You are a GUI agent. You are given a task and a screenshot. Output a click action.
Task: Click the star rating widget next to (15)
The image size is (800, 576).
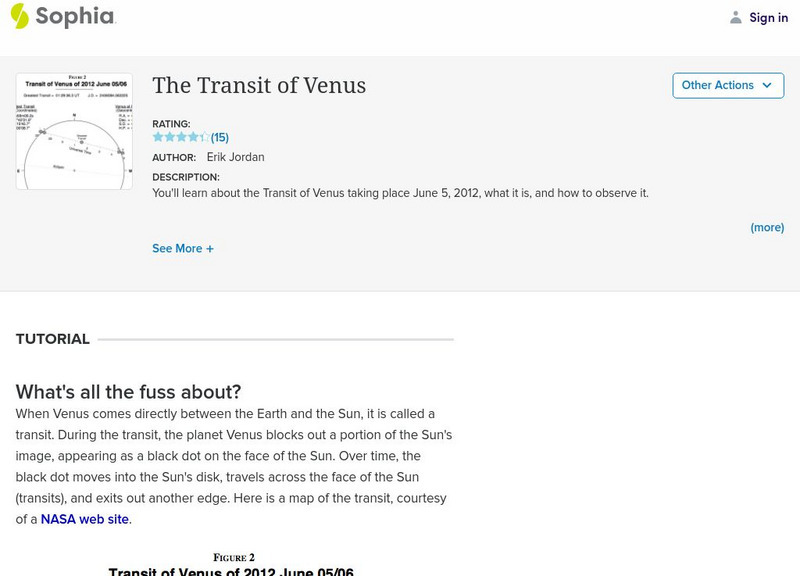(x=182, y=135)
